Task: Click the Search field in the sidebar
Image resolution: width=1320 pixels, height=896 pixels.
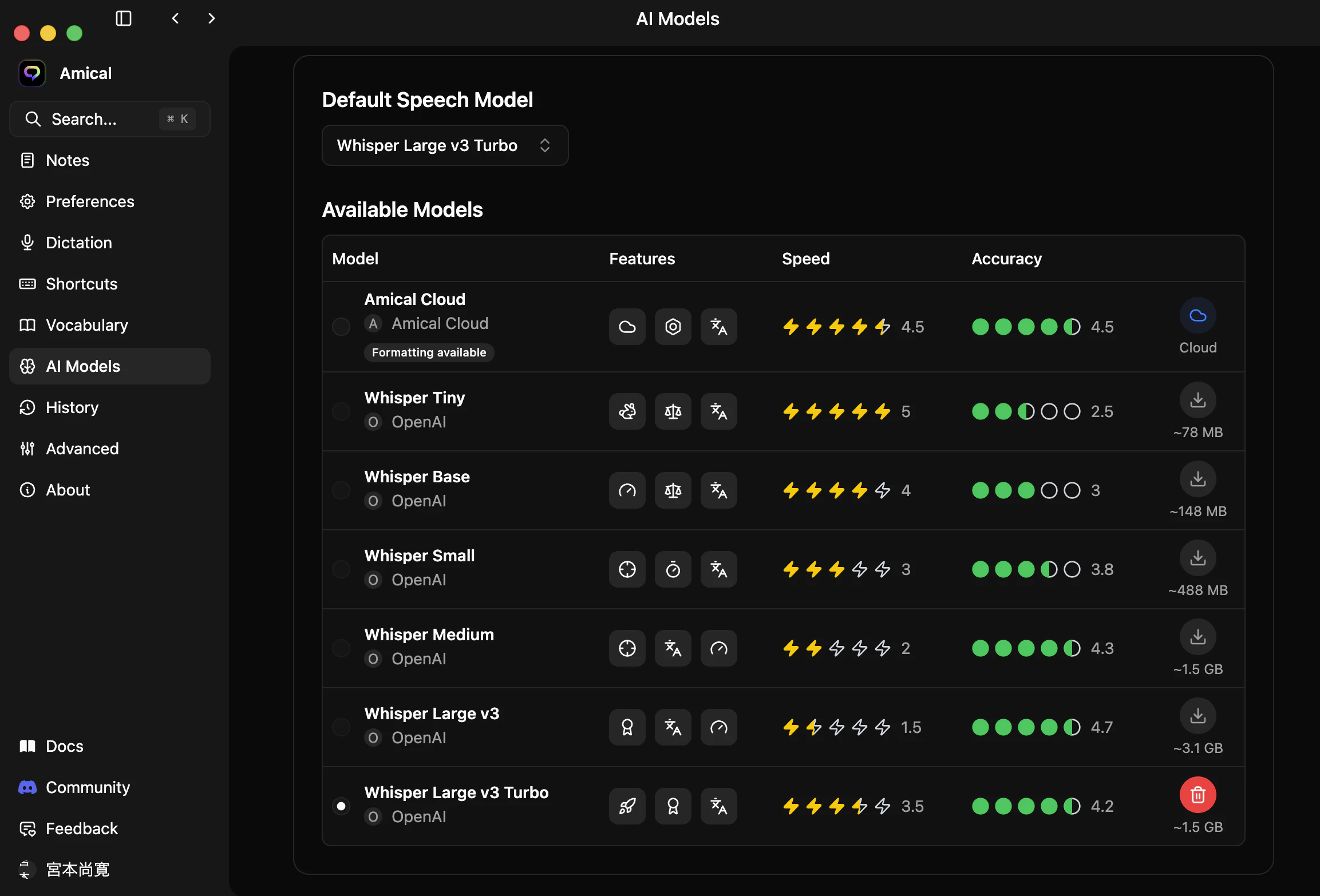Action: (110, 119)
